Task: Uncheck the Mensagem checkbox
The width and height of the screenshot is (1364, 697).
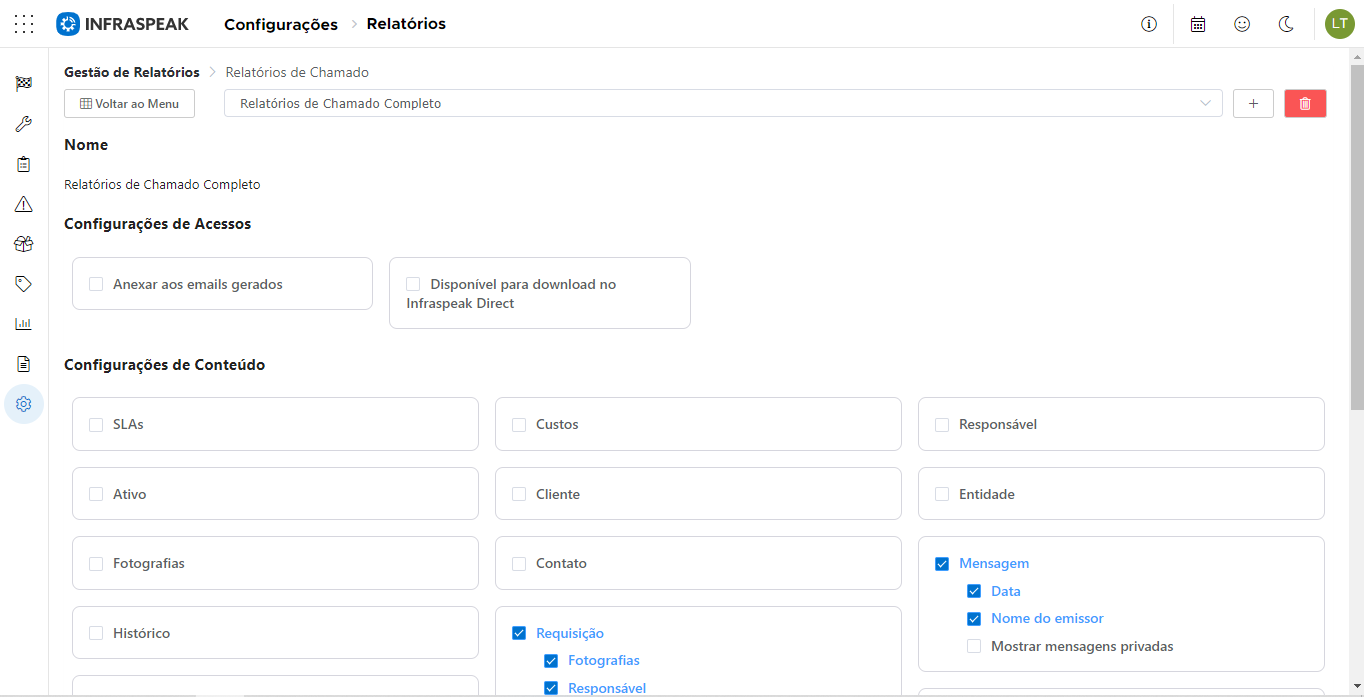Action: click(x=942, y=563)
